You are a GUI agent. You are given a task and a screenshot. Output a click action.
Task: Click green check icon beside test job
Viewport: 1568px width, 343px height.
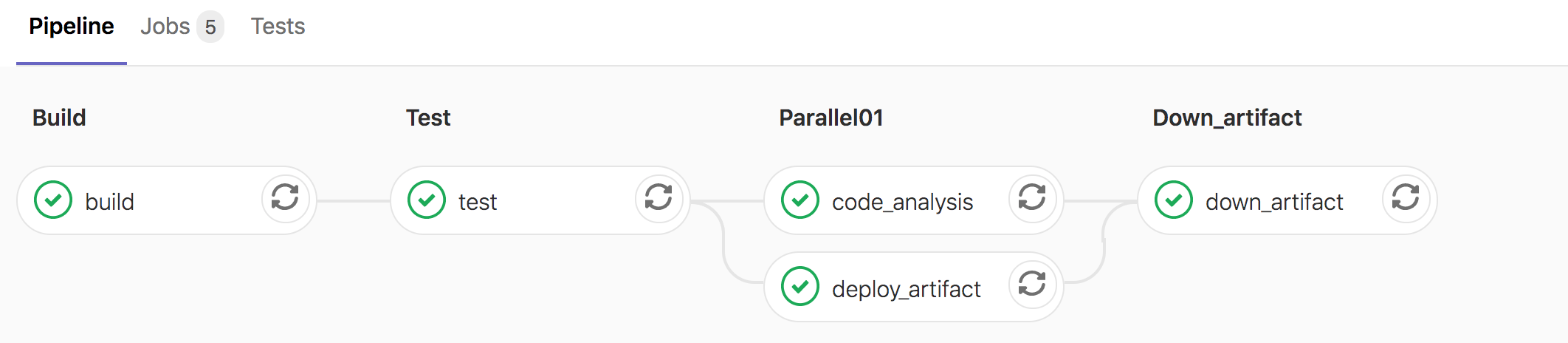[x=427, y=200]
